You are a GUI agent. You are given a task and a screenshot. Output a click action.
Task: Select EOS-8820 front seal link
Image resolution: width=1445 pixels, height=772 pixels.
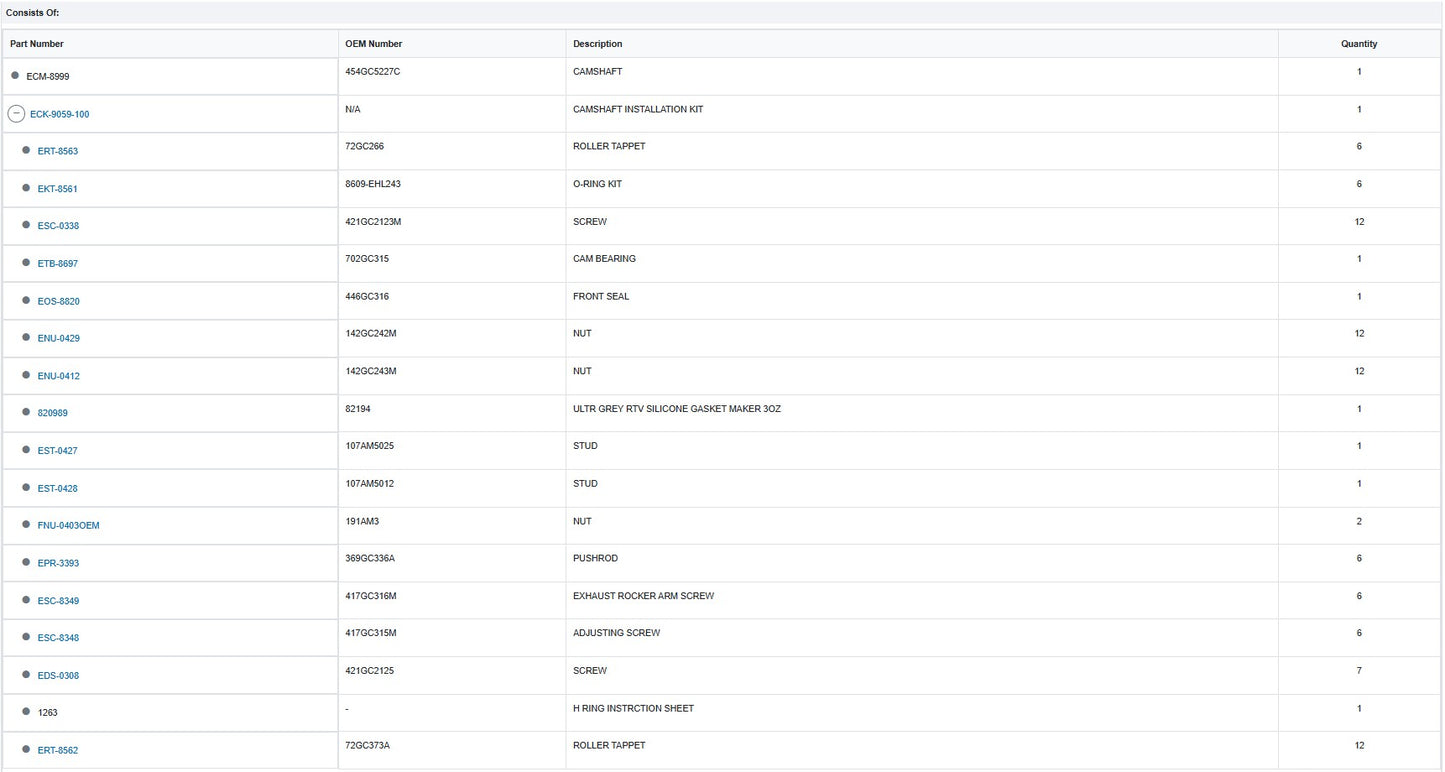tap(59, 301)
